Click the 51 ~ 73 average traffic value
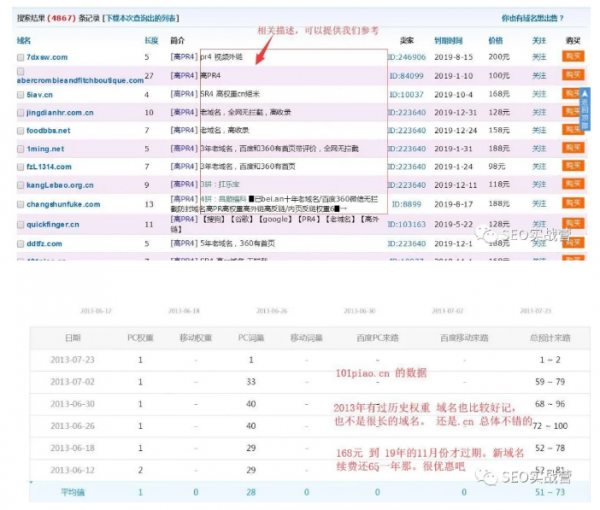Image resolution: width=600 pixels, height=510 pixels. click(x=550, y=492)
